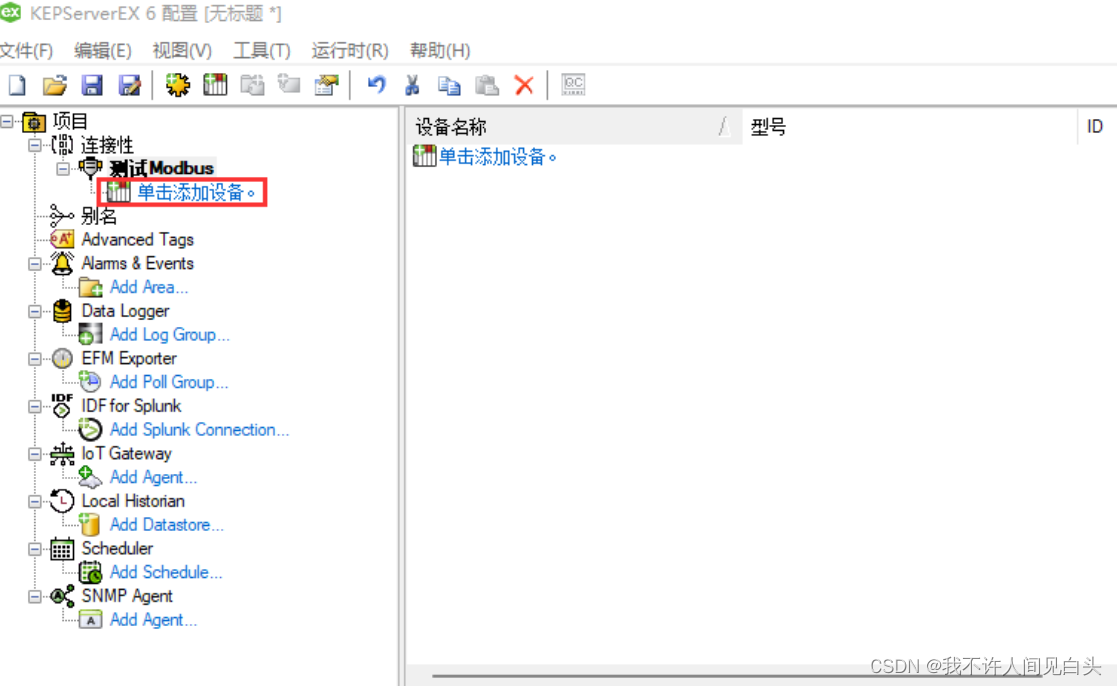The height and width of the screenshot is (686, 1117).
Task: Paste using the clipboard icon
Action: pos(486,84)
